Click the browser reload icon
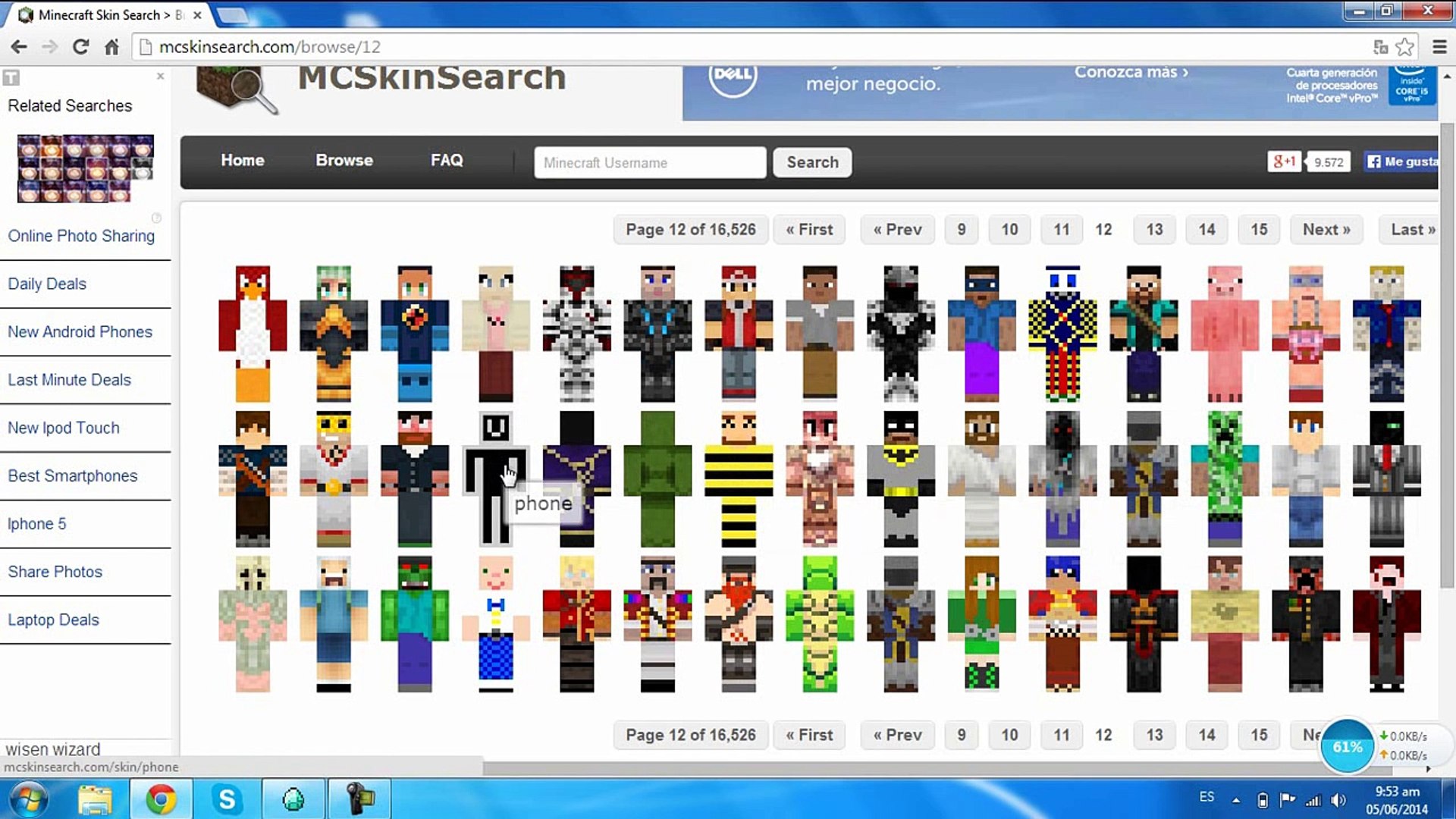 click(x=80, y=47)
